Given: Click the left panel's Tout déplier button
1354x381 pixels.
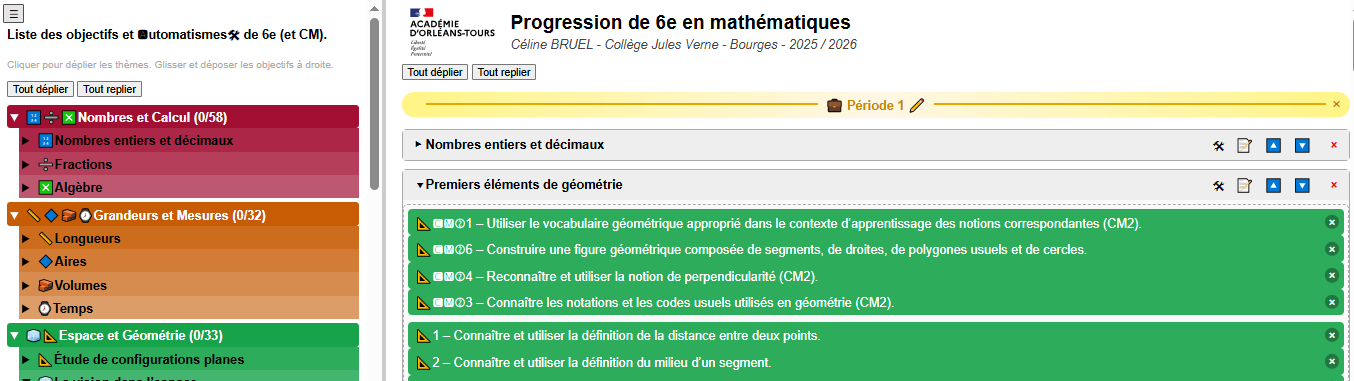Looking at the screenshot, I should [x=40, y=89].
